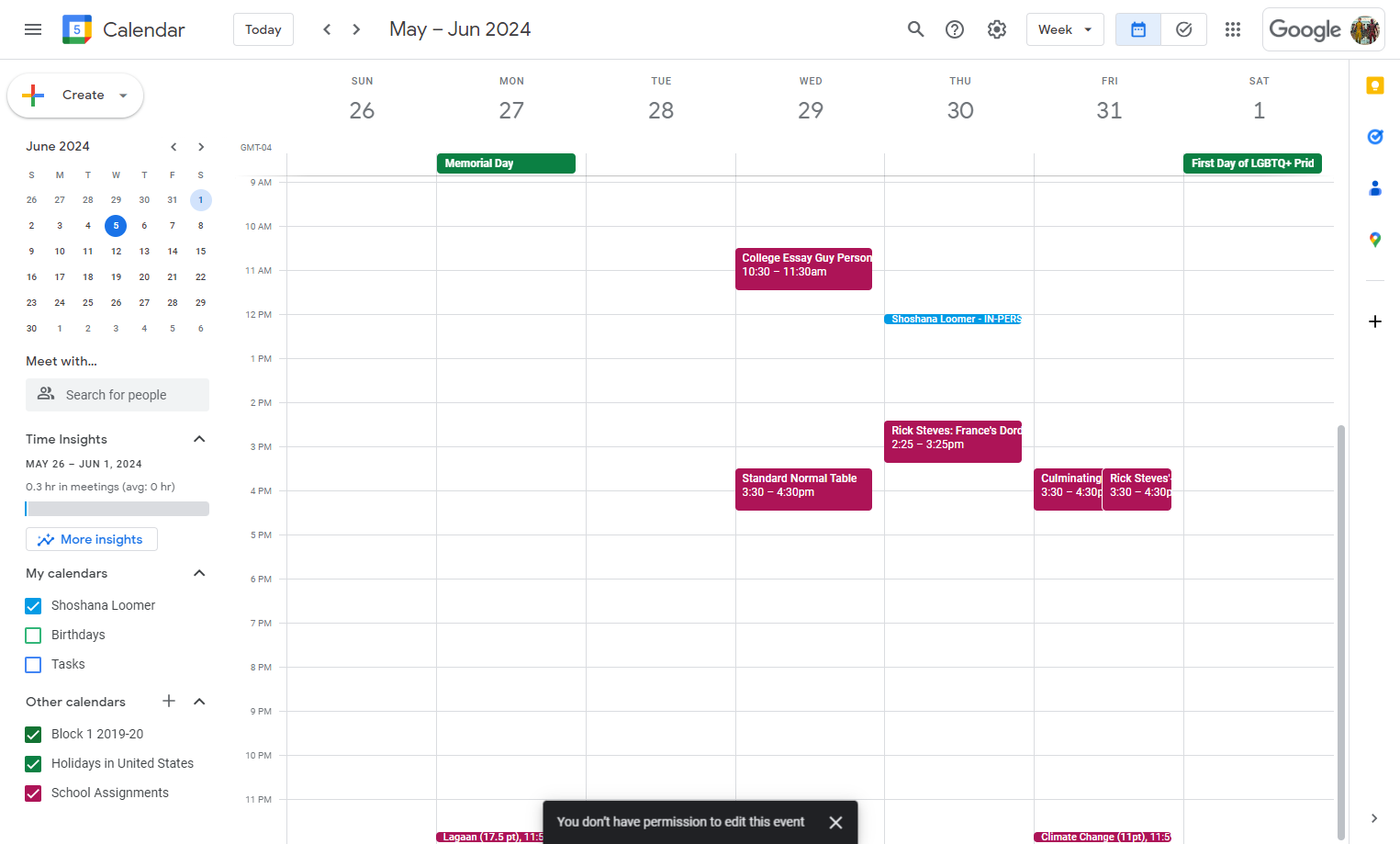Open the main menu hamburger icon
The image size is (1400, 844).
pos(33,29)
